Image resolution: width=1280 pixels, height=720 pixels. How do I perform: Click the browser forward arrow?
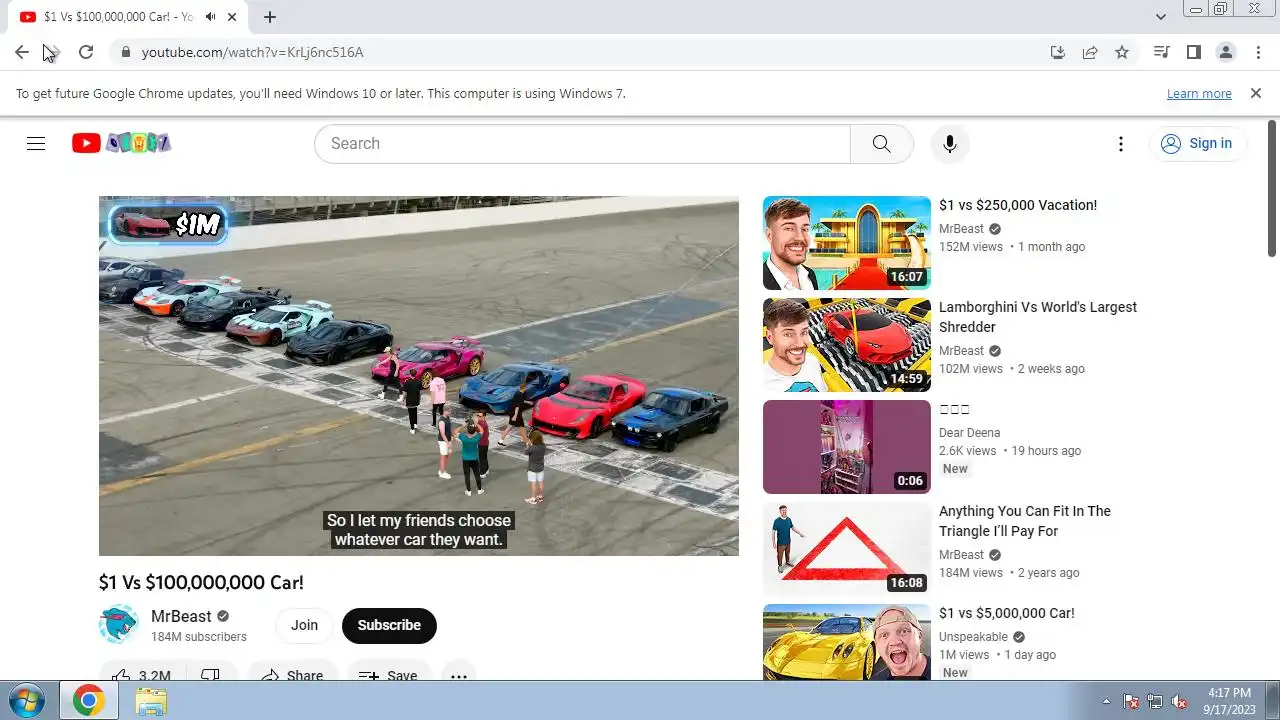point(54,52)
